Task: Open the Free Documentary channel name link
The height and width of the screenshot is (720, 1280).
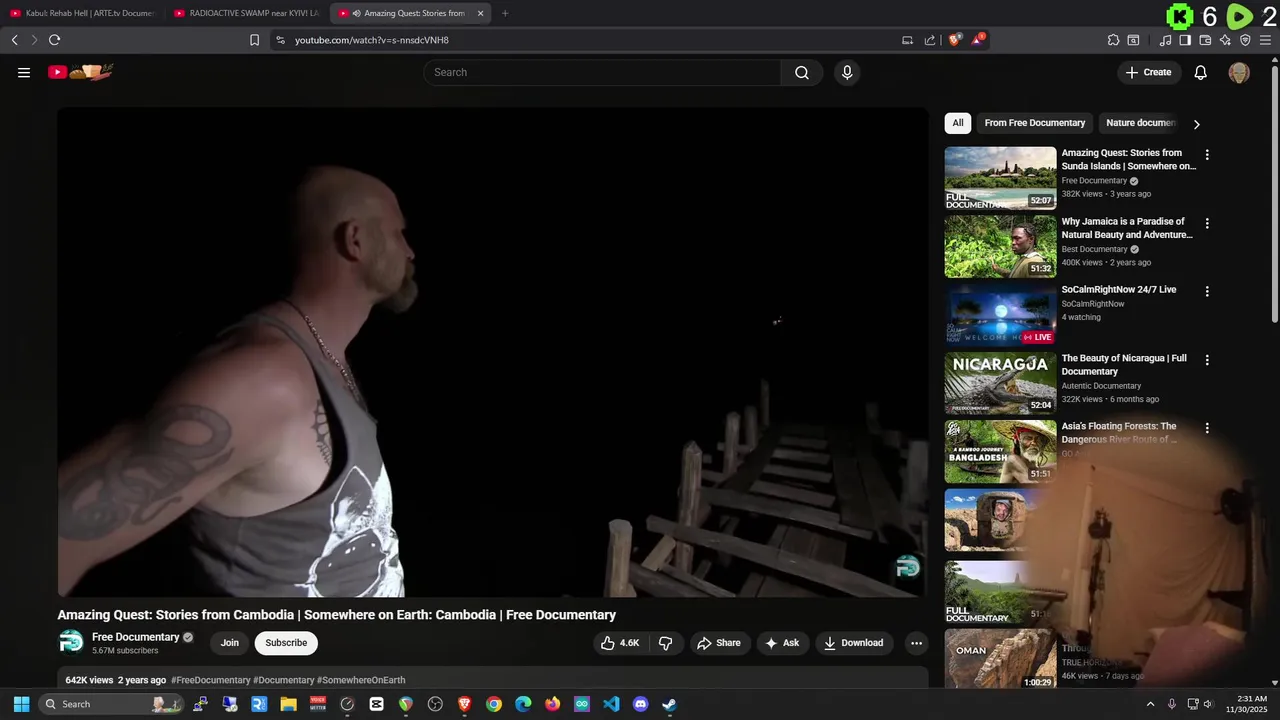Action: 136,637
